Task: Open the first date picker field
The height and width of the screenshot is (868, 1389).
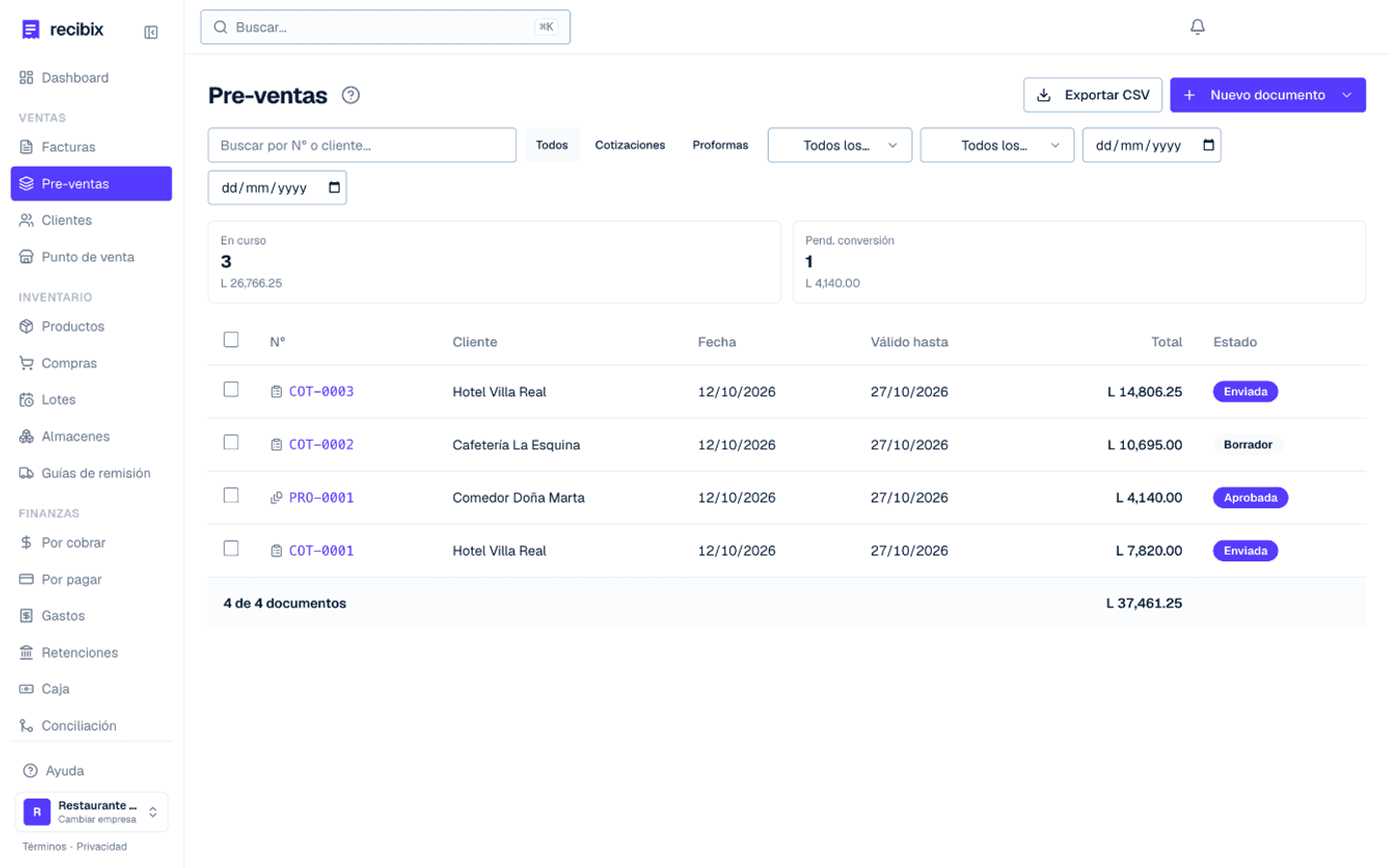Action: (1152, 146)
